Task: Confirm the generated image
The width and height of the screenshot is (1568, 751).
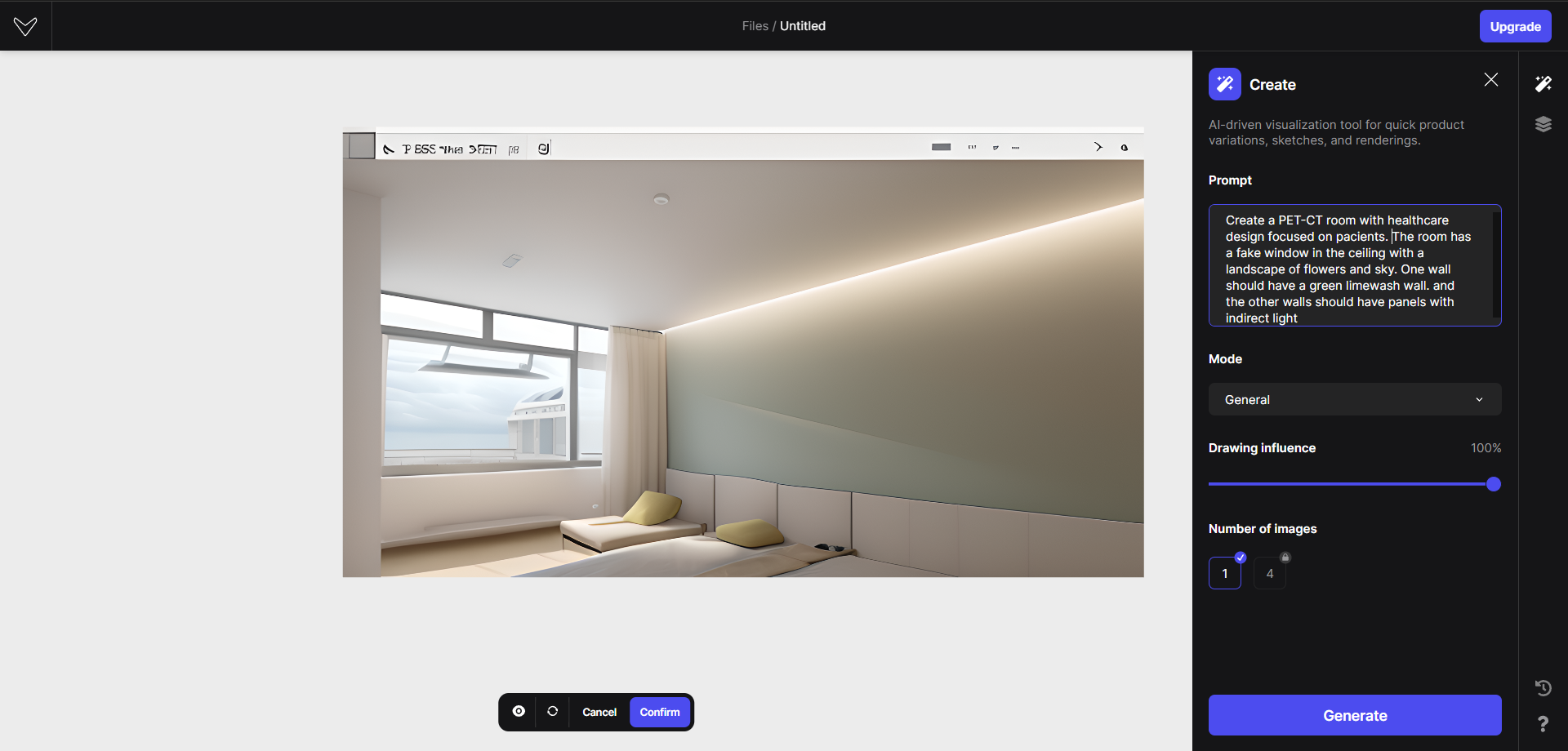Action: point(660,712)
